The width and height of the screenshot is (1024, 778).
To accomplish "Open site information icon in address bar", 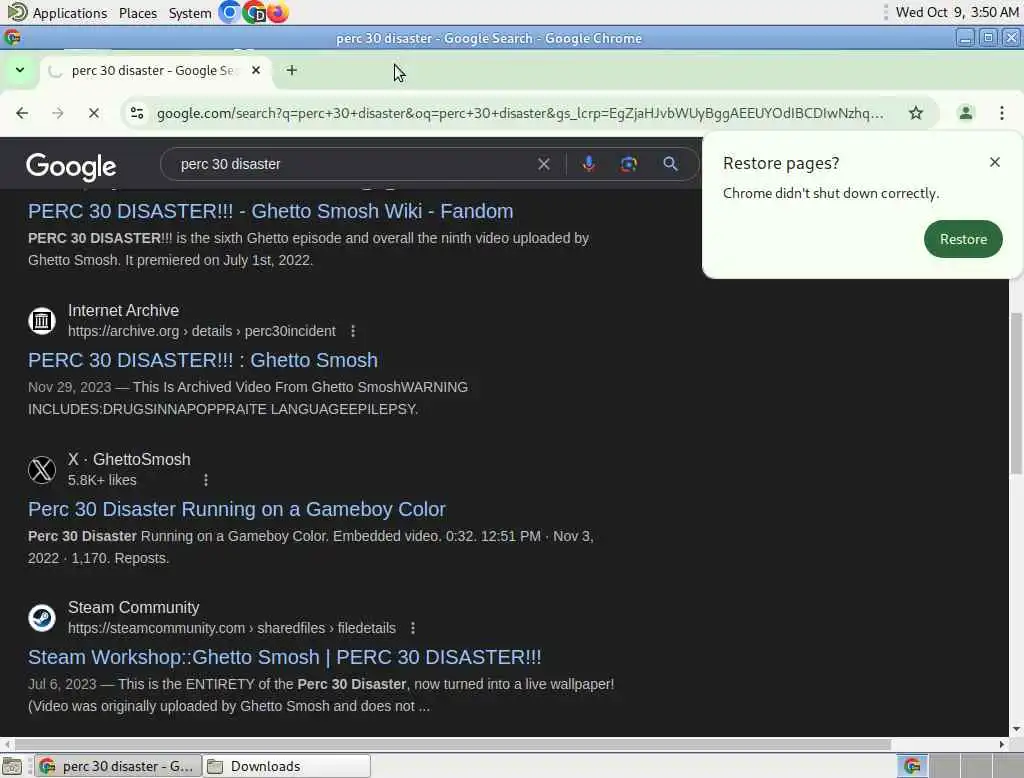I will point(137,113).
